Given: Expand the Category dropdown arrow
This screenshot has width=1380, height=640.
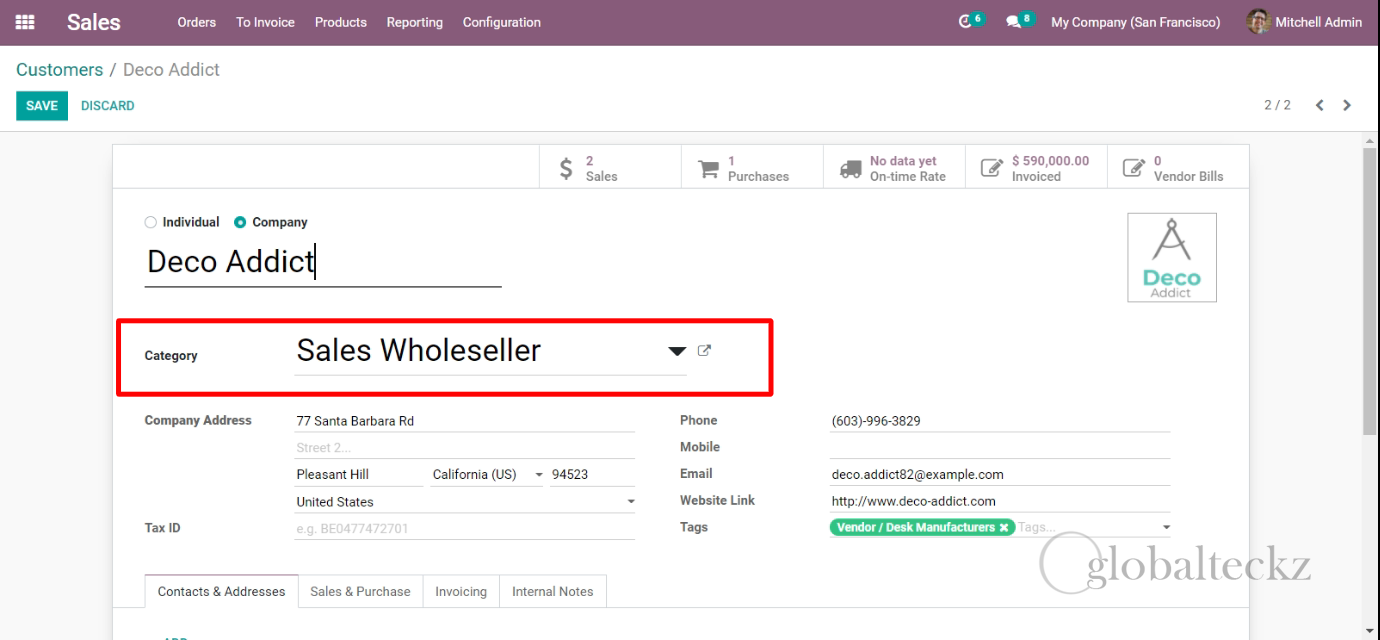Looking at the screenshot, I should (x=677, y=351).
